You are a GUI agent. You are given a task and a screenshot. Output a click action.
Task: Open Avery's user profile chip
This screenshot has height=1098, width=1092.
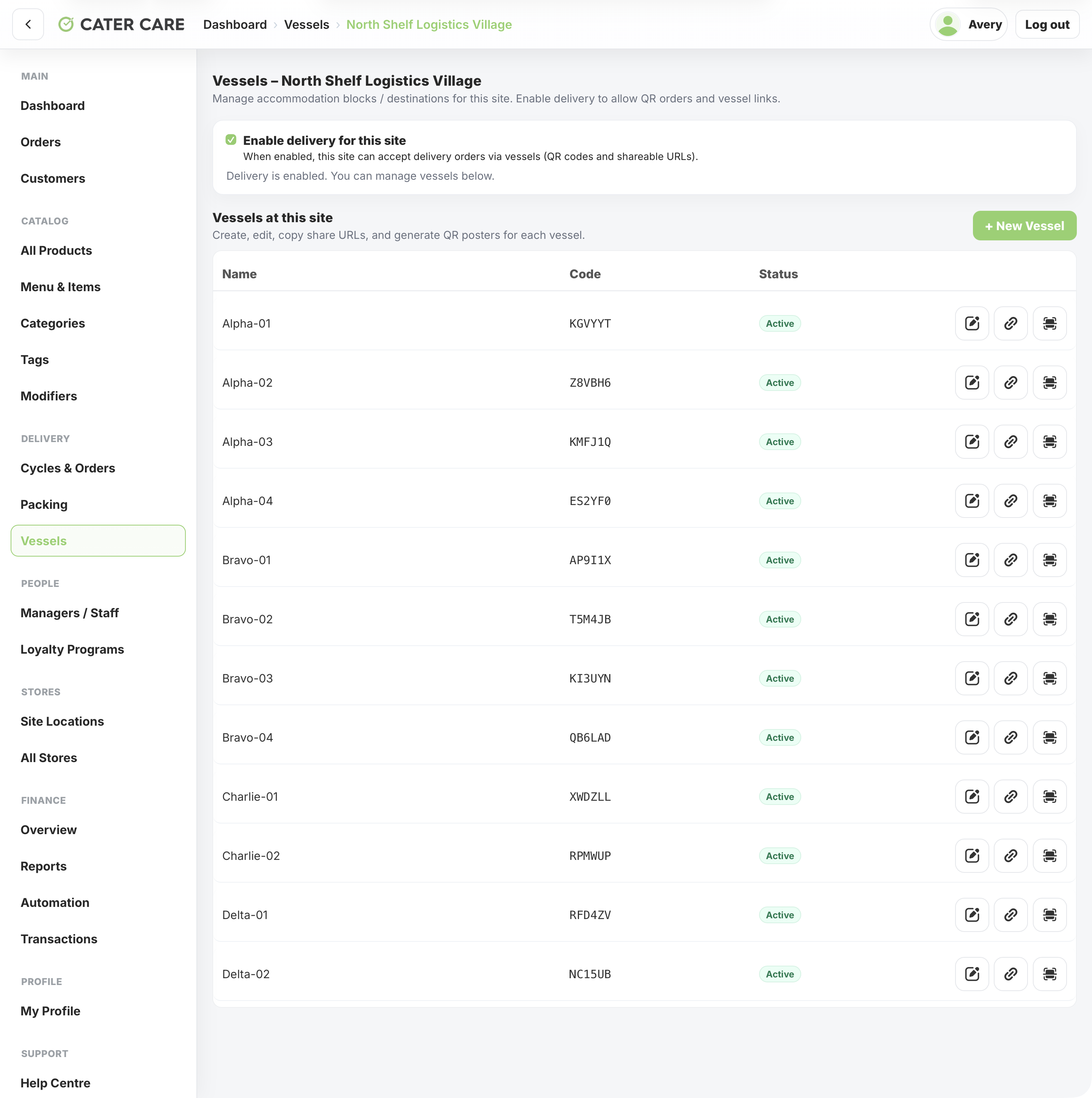point(968,24)
